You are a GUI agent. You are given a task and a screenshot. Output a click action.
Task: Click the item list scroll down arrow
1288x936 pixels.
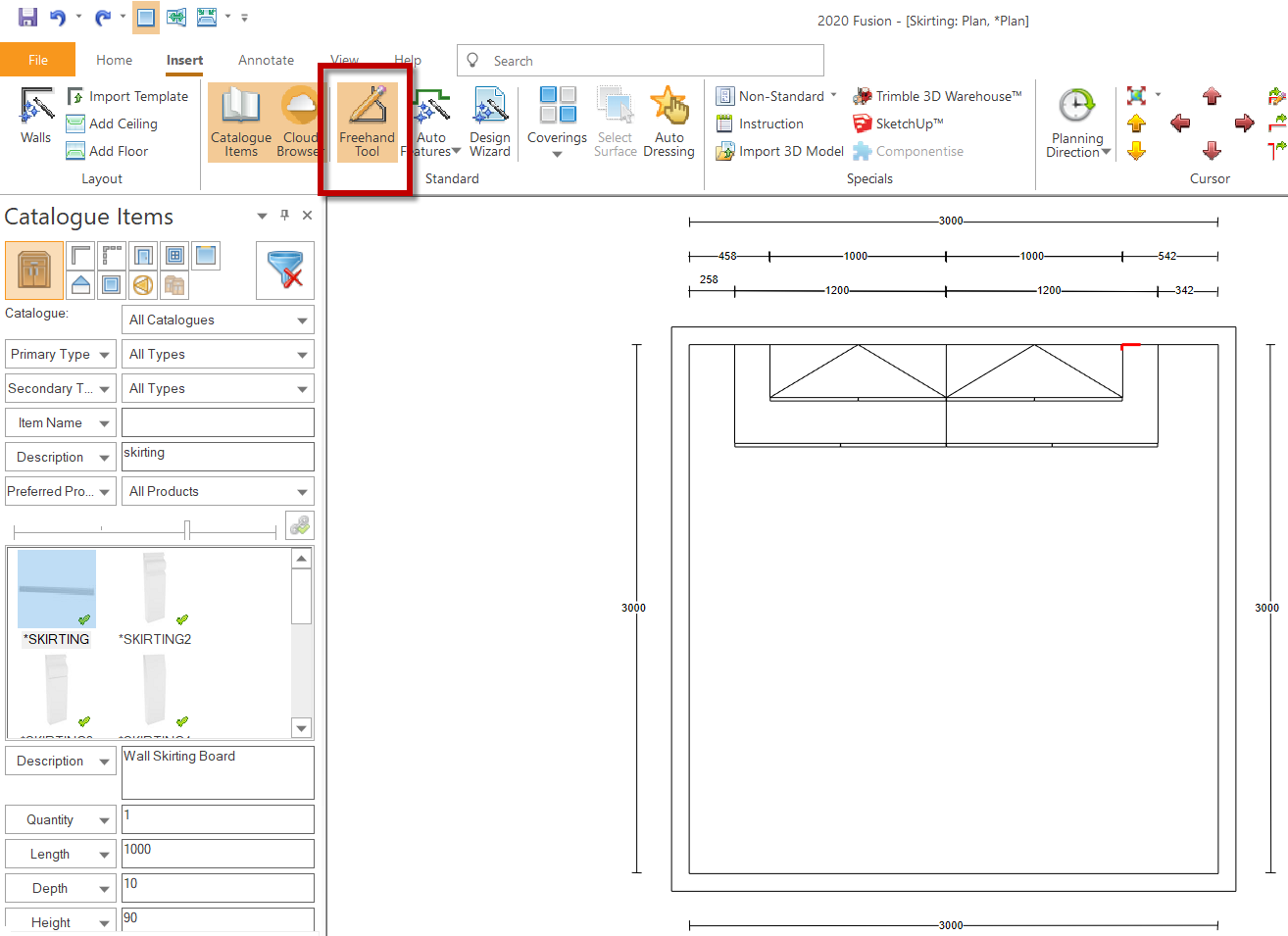tap(302, 728)
